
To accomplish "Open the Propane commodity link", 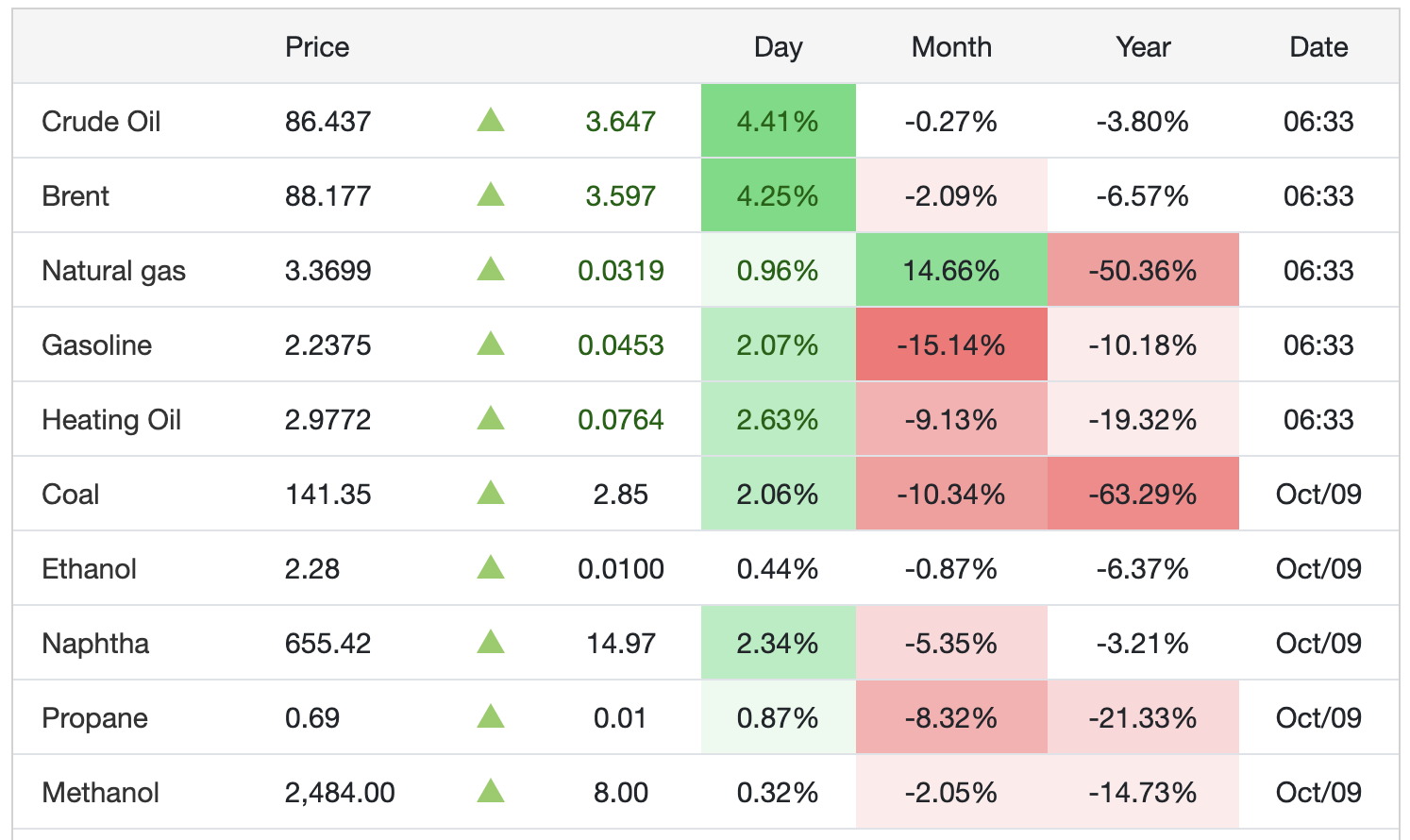I will 94,718.
